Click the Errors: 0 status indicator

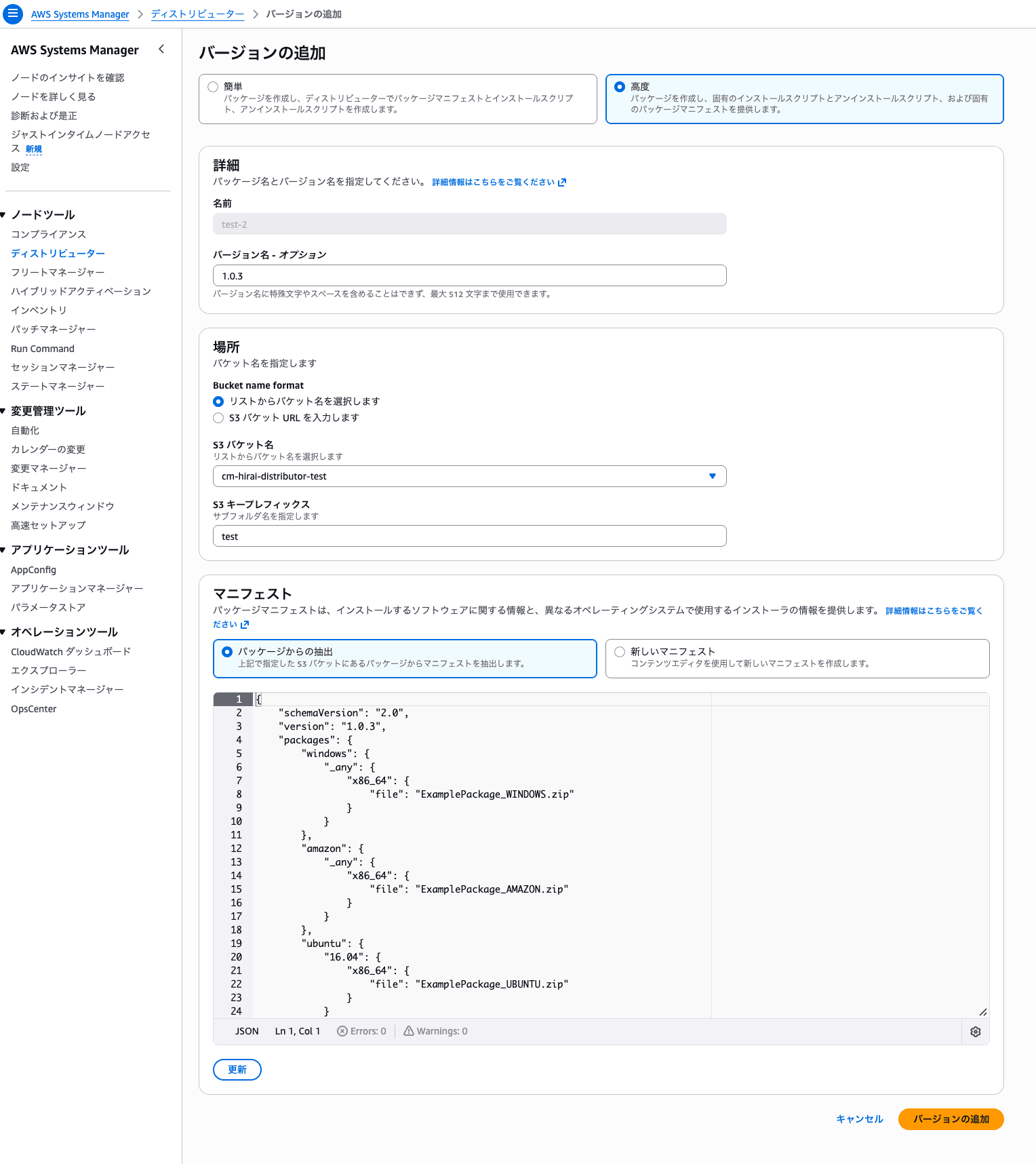[x=362, y=1031]
